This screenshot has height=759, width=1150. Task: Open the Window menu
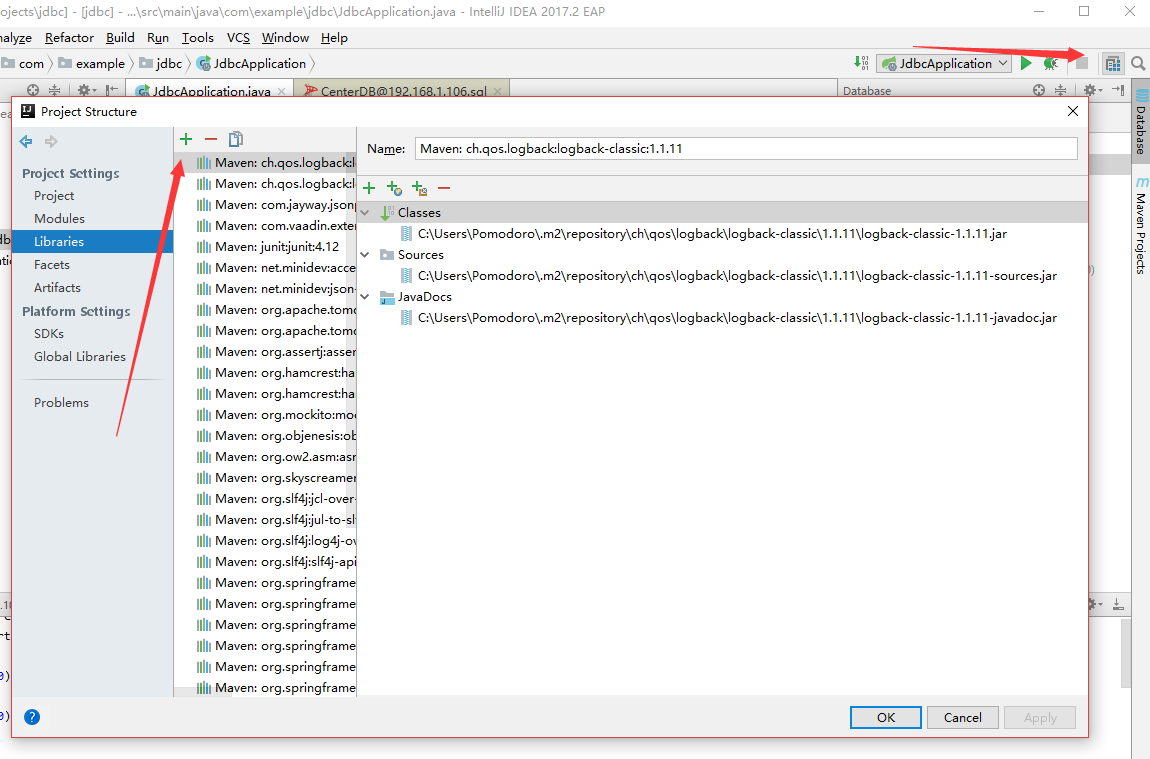[285, 38]
